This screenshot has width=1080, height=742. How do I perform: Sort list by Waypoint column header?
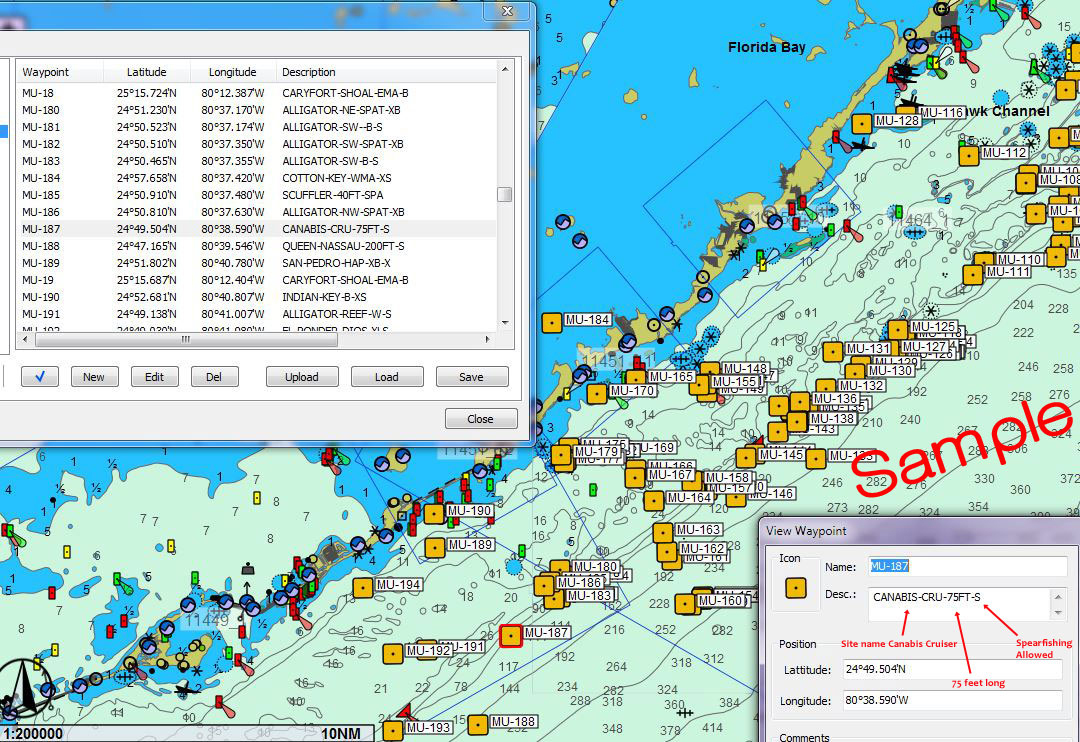click(46, 72)
